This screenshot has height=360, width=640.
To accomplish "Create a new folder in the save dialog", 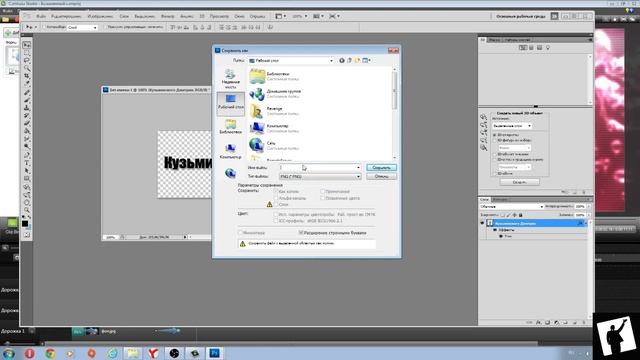I will [x=357, y=60].
